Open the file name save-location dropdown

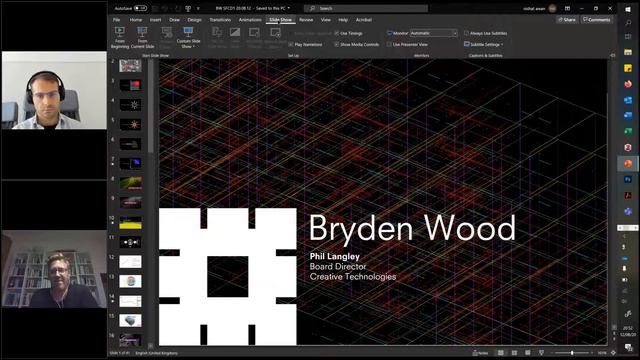[289, 8]
